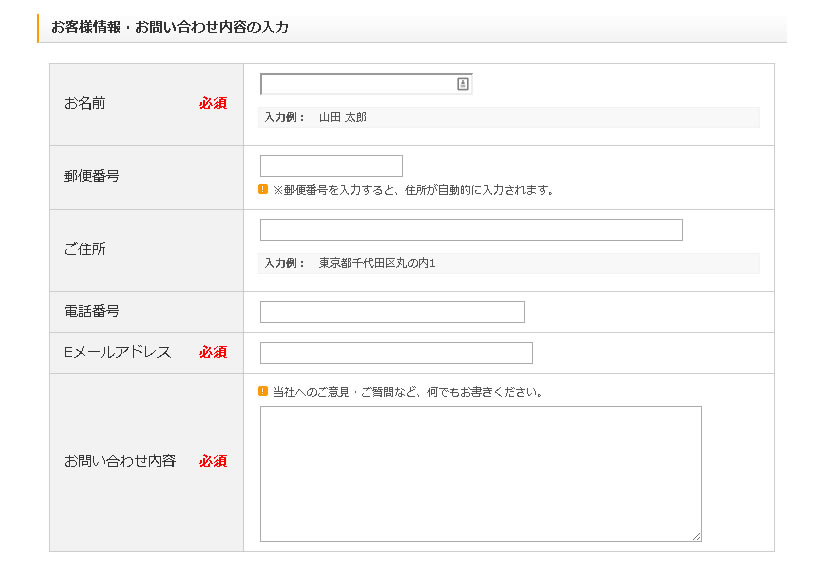This screenshot has width=816, height=564.
Task: Click the resize handle of the inquiry textarea
Action: pos(696,536)
